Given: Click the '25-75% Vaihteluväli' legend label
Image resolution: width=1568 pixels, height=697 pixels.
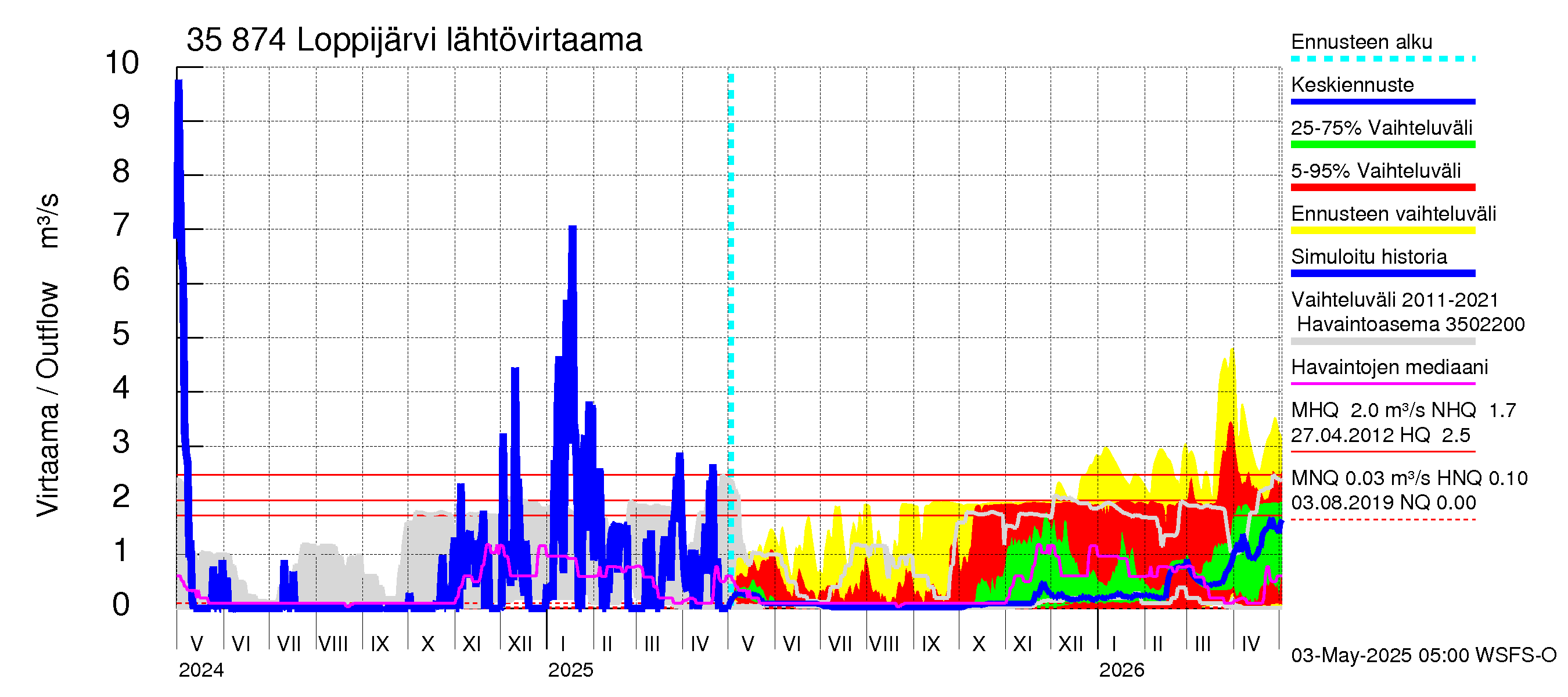Looking at the screenshot, I should click(x=1382, y=128).
